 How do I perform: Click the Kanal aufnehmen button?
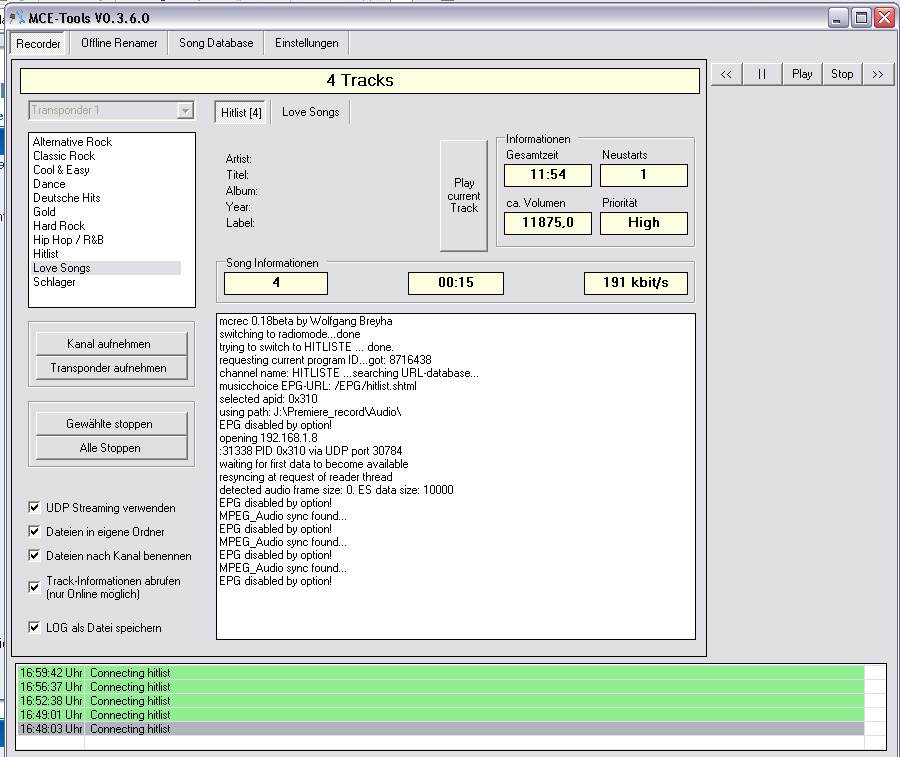(x=111, y=344)
